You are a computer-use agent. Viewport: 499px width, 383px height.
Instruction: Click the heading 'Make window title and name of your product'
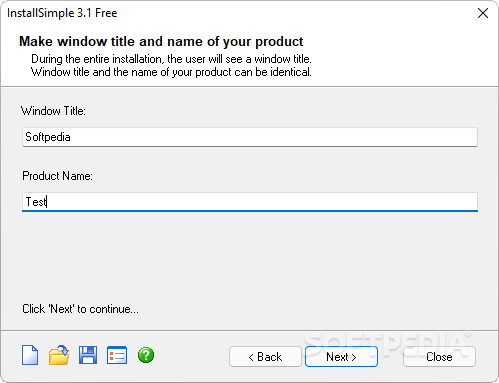161,41
